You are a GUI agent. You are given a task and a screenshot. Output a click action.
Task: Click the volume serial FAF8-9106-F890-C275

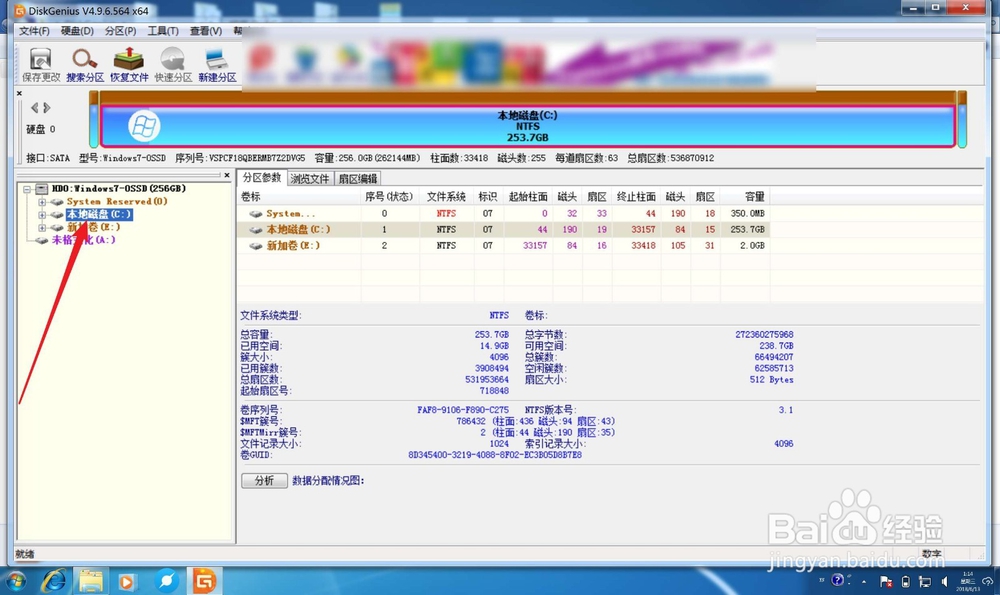tap(463, 410)
